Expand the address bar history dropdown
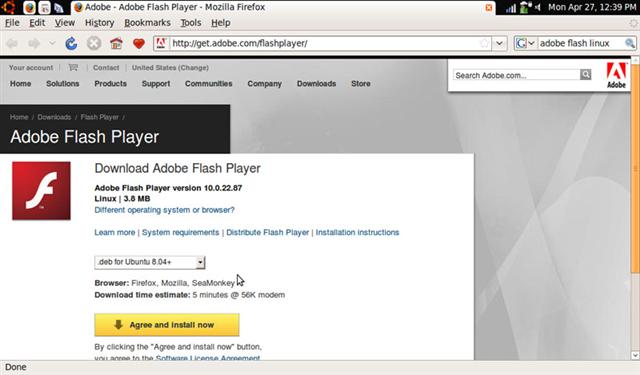The width and height of the screenshot is (640, 375). 499,43
